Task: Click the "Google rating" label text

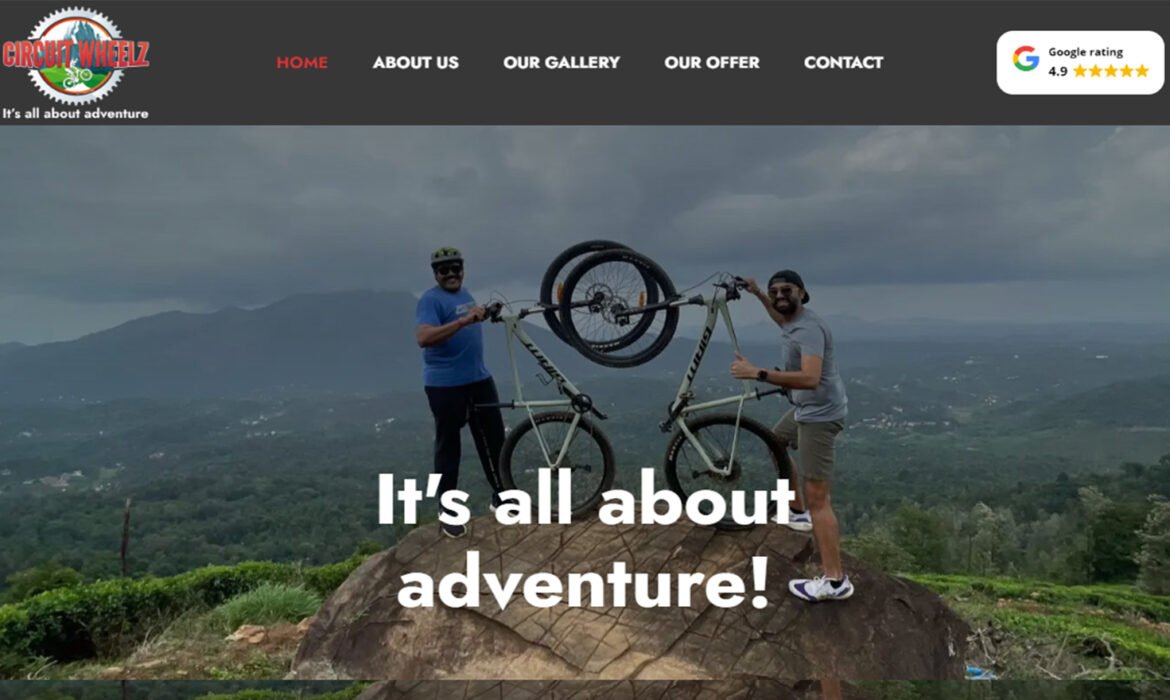Action: (x=1085, y=52)
